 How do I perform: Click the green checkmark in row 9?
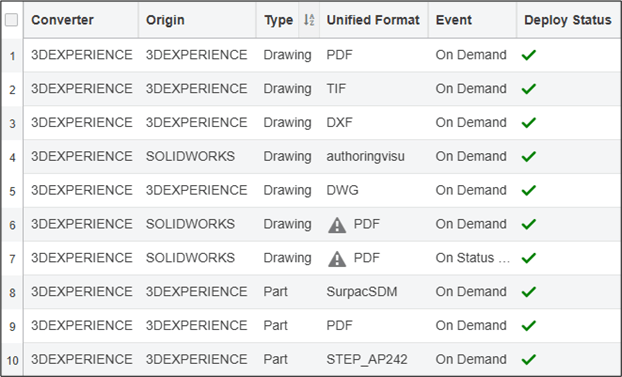529,326
